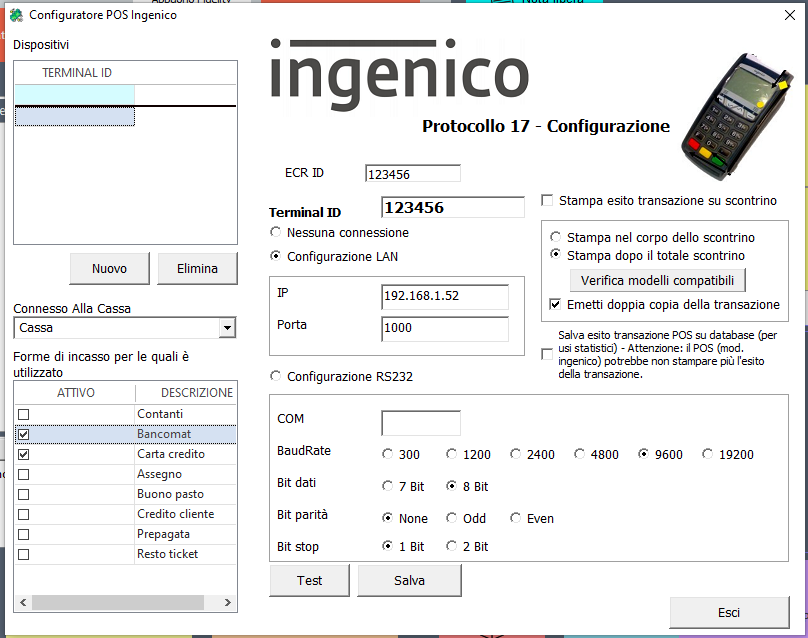This screenshot has height=638, width=808.
Task: Click the Nuovo button
Action: [x=109, y=268]
